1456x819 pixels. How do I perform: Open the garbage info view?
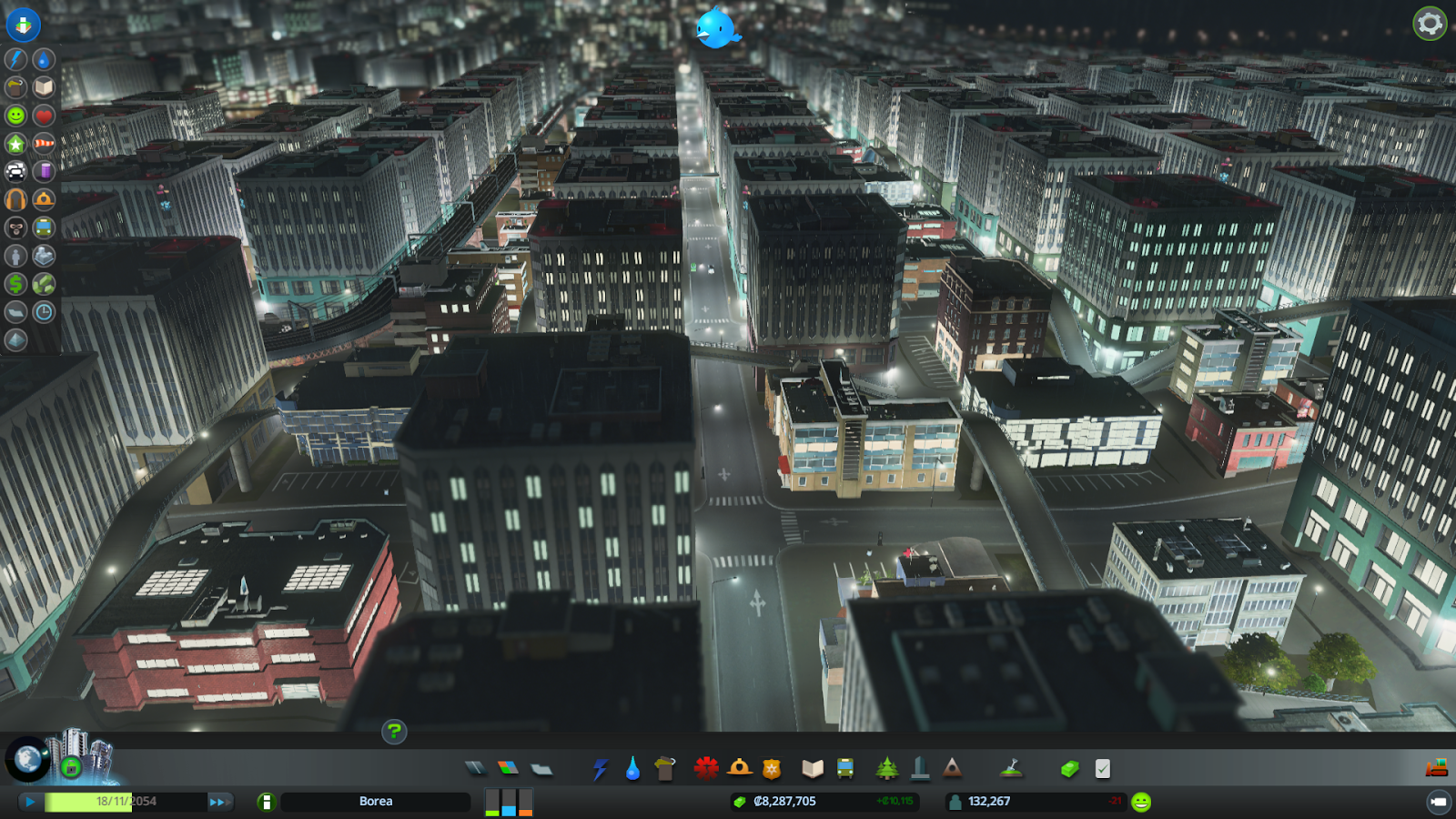point(15,87)
